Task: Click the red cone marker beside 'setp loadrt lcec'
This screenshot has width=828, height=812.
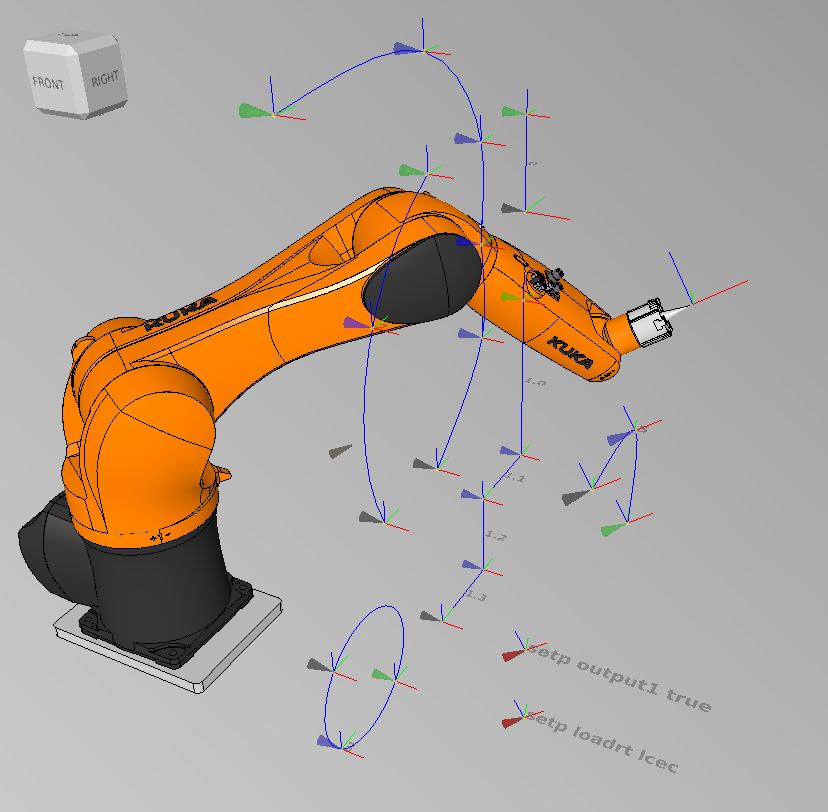Action: pos(512,722)
